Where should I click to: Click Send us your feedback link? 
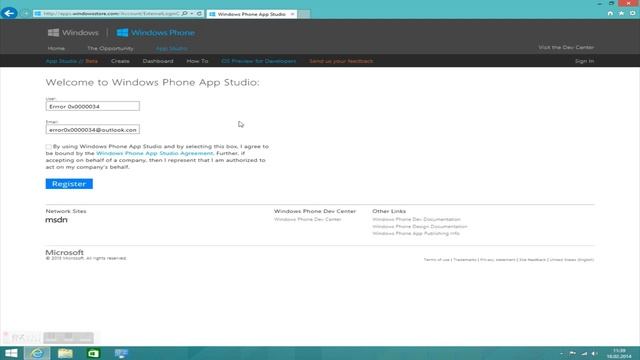coord(341,61)
